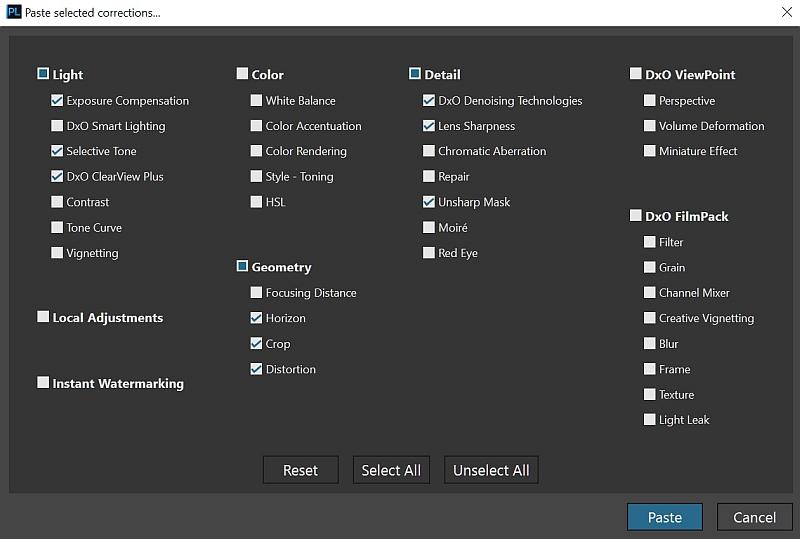The height and width of the screenshot is (539, 800).
Task: Uncheck DxO ClearView Plus
Action: 57,176
